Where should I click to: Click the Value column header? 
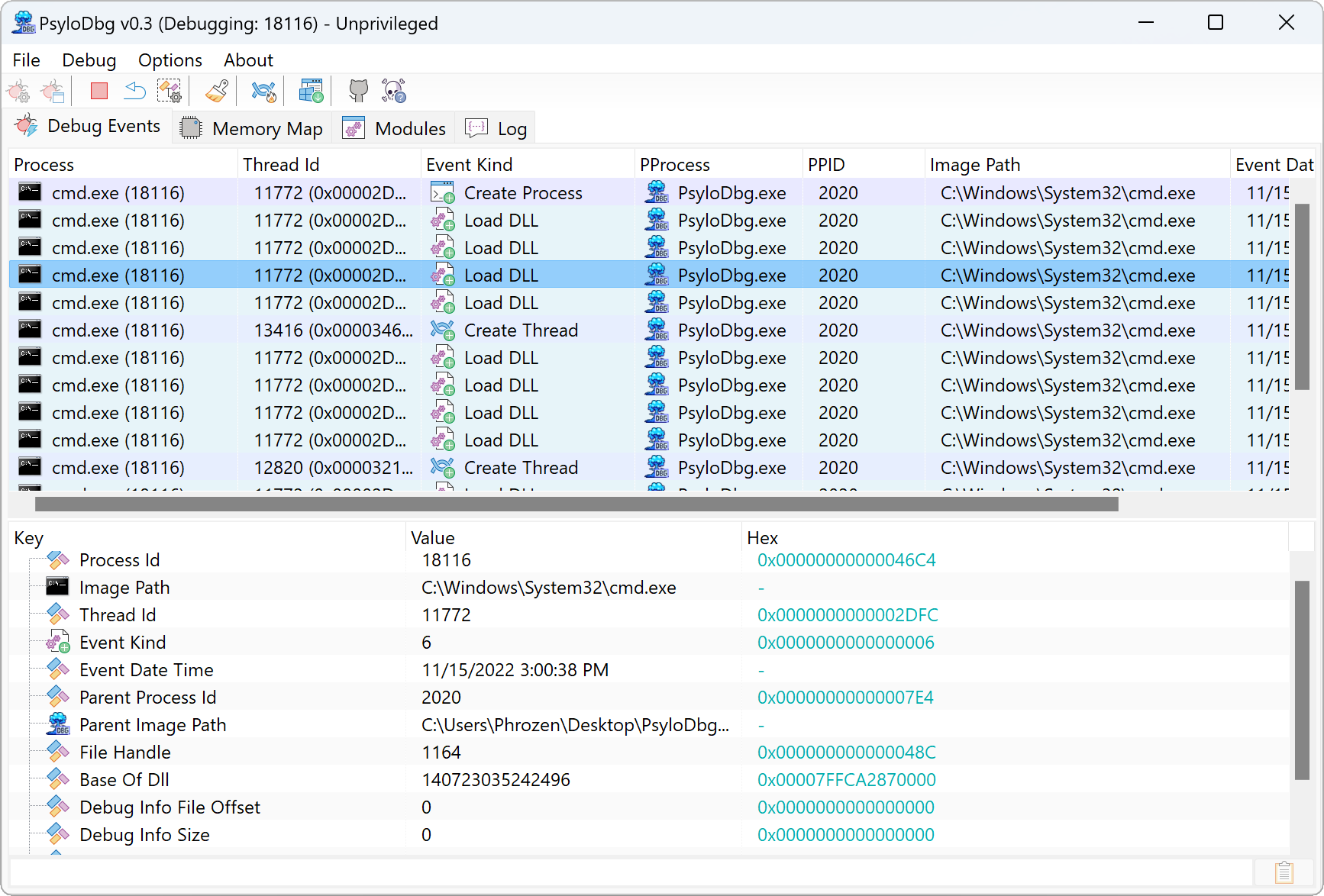coord(573,538)
